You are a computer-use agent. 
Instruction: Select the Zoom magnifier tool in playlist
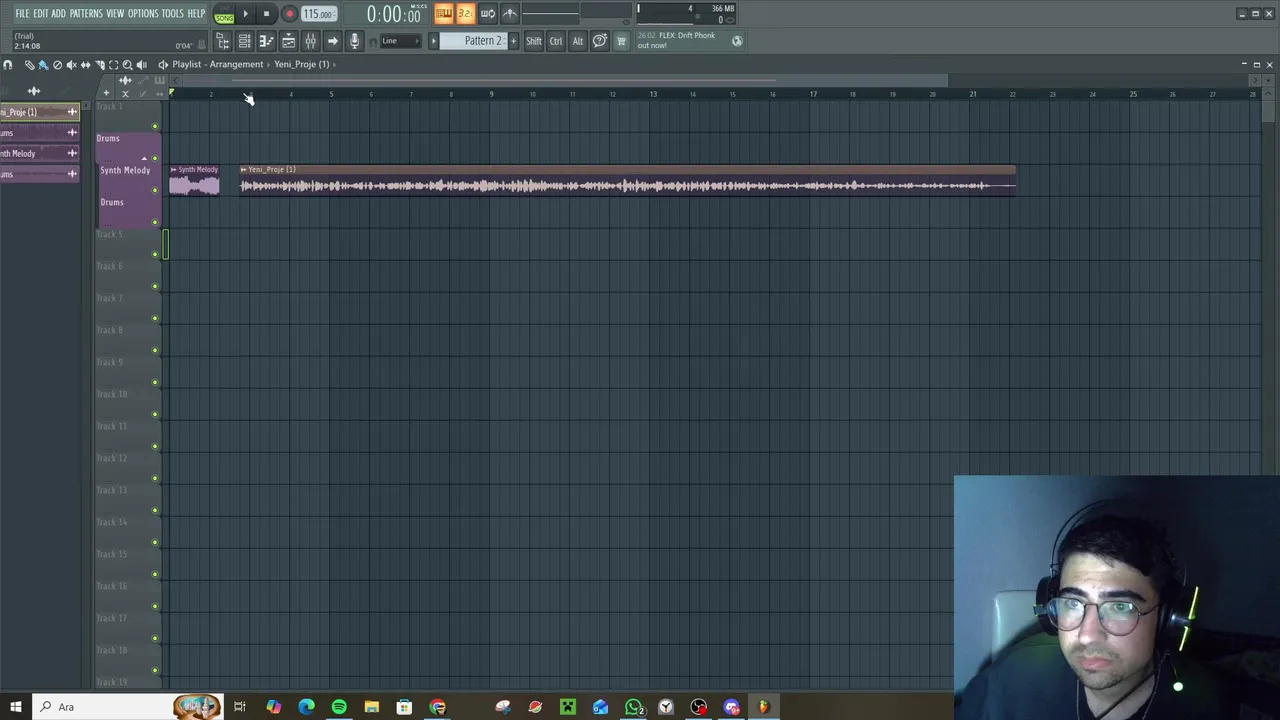coord(127,64)
